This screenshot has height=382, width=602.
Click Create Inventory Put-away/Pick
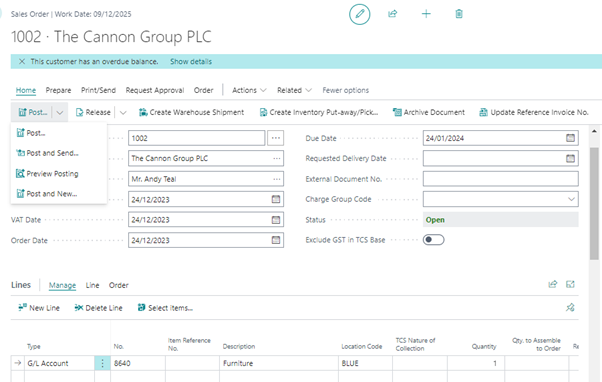(319, 112)
